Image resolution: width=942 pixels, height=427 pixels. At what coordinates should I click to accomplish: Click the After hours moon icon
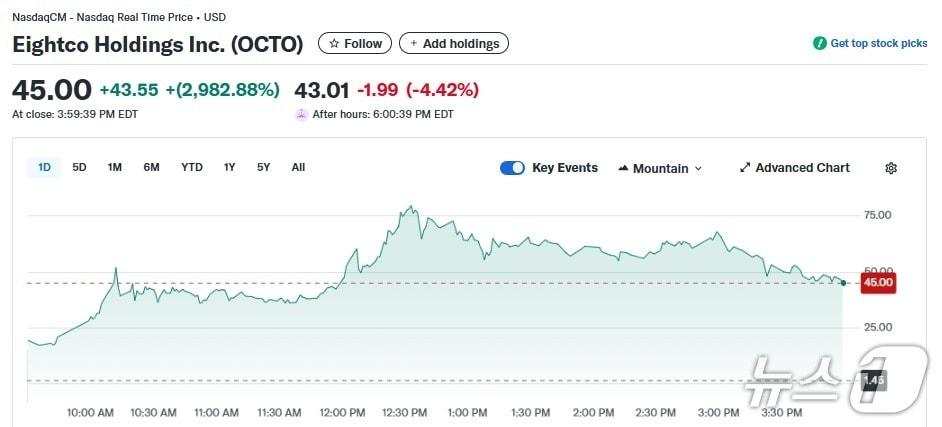301,114
